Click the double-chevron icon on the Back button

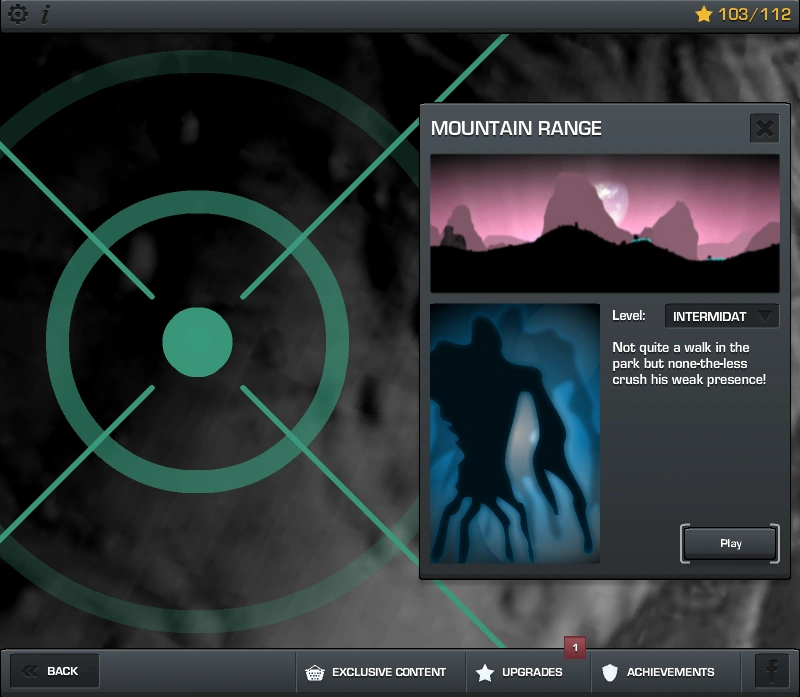pyautogui.click(x=31, y=670)
